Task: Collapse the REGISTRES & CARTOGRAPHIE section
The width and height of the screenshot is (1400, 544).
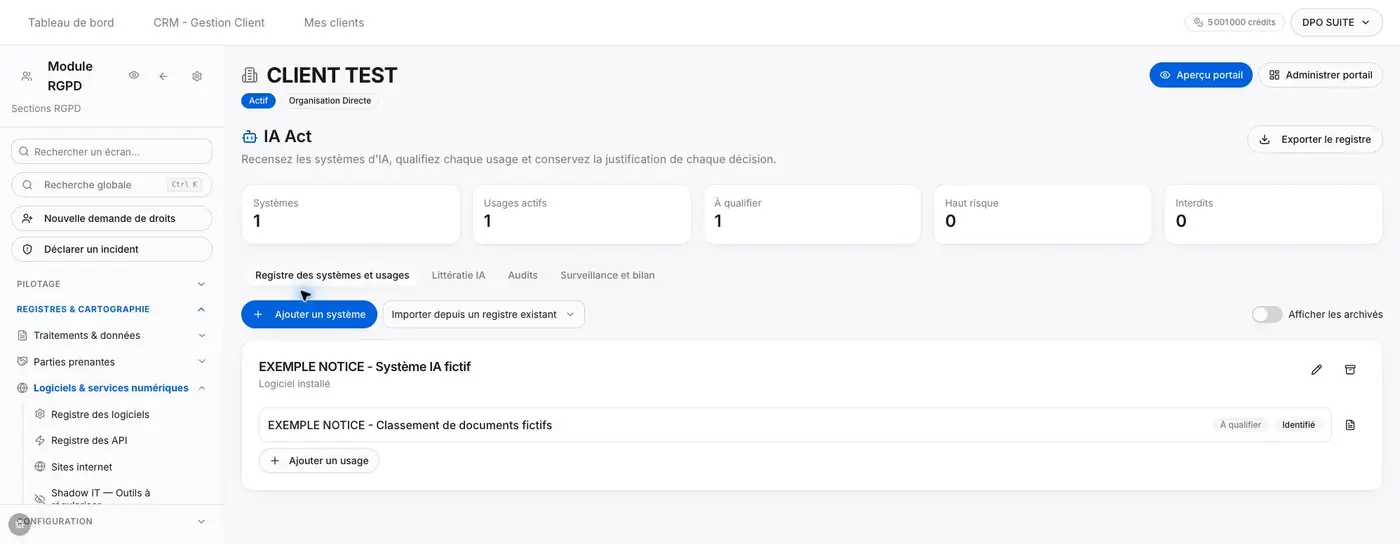Action: click(x=201, y=310)
